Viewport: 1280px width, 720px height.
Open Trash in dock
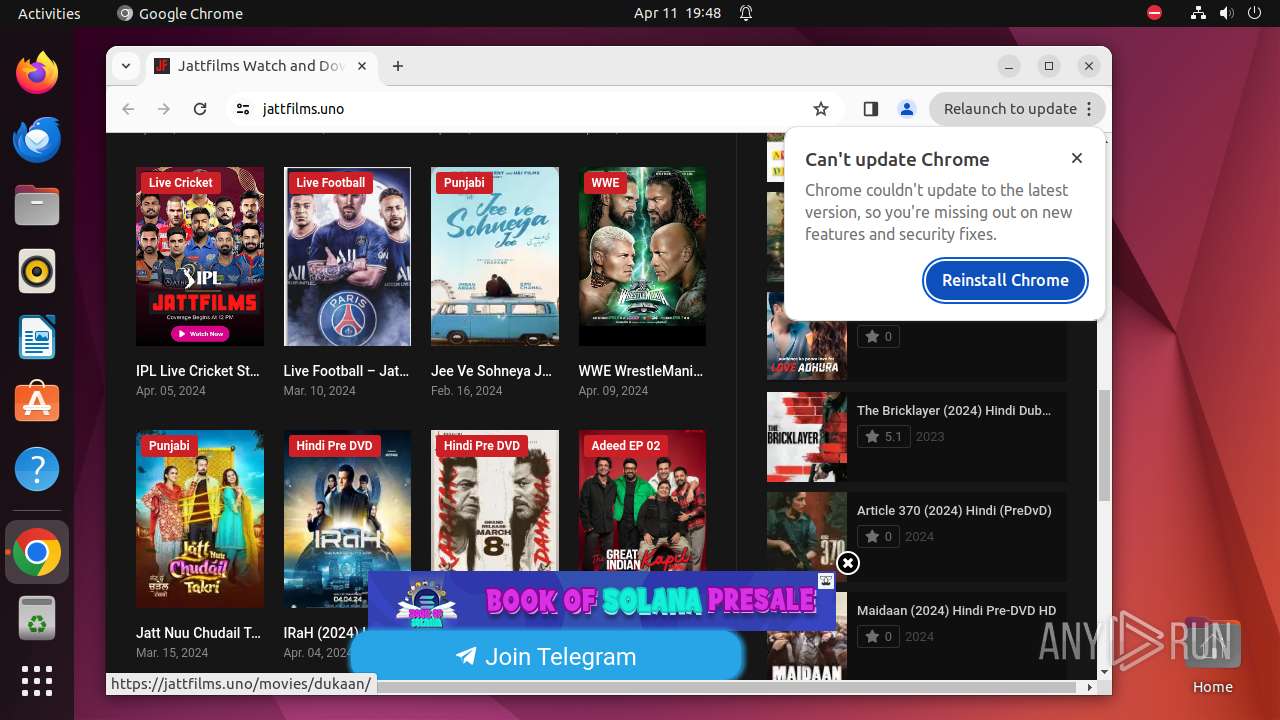click(37, 618)
